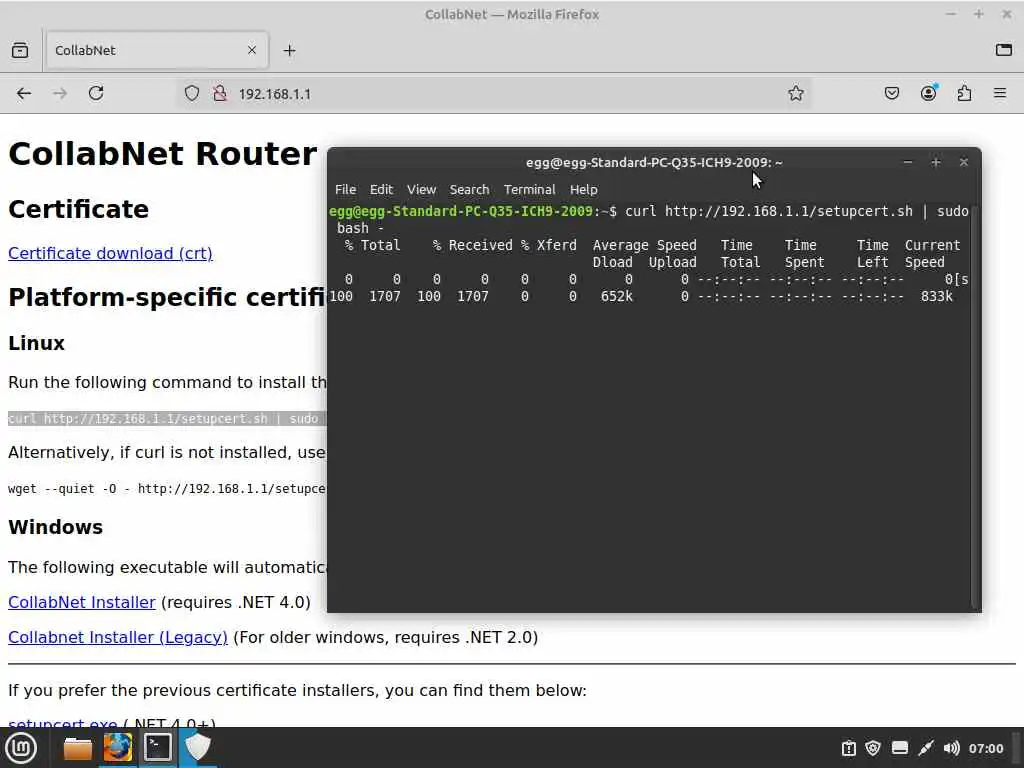1024x768 pixels.
Task: Open the tray security shield icon
Action: pyautogui.click(x=873, y=748)
